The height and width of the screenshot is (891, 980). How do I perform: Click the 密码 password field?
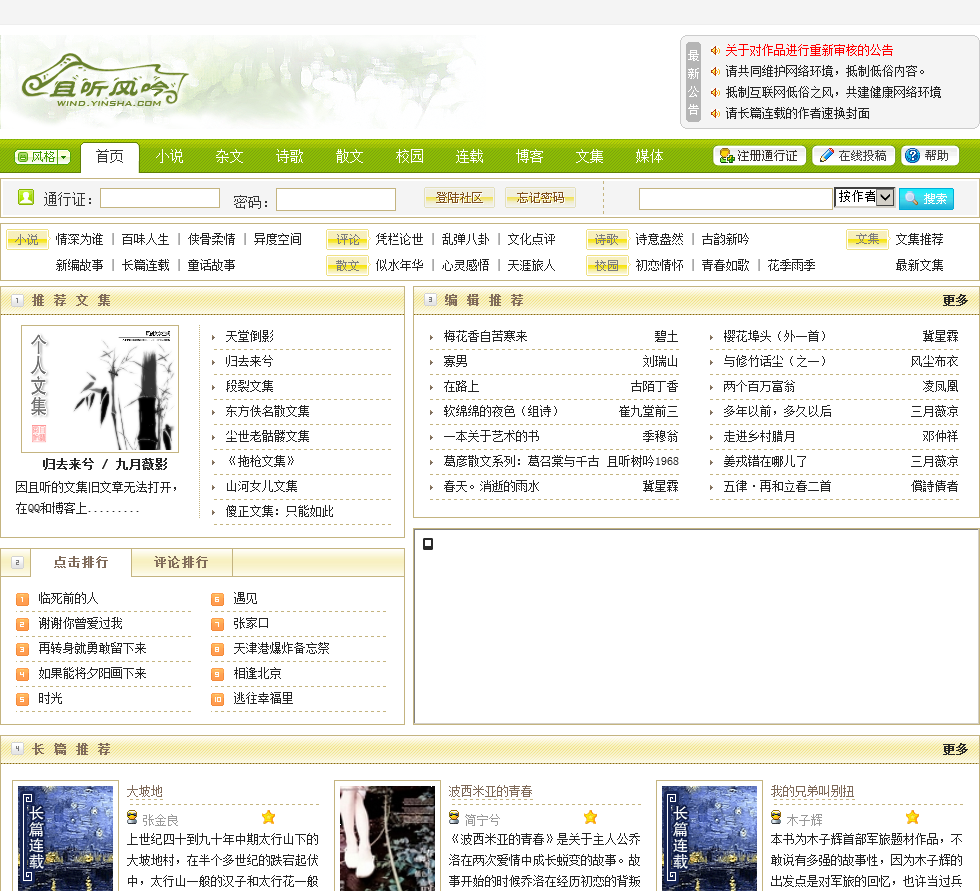336,199
